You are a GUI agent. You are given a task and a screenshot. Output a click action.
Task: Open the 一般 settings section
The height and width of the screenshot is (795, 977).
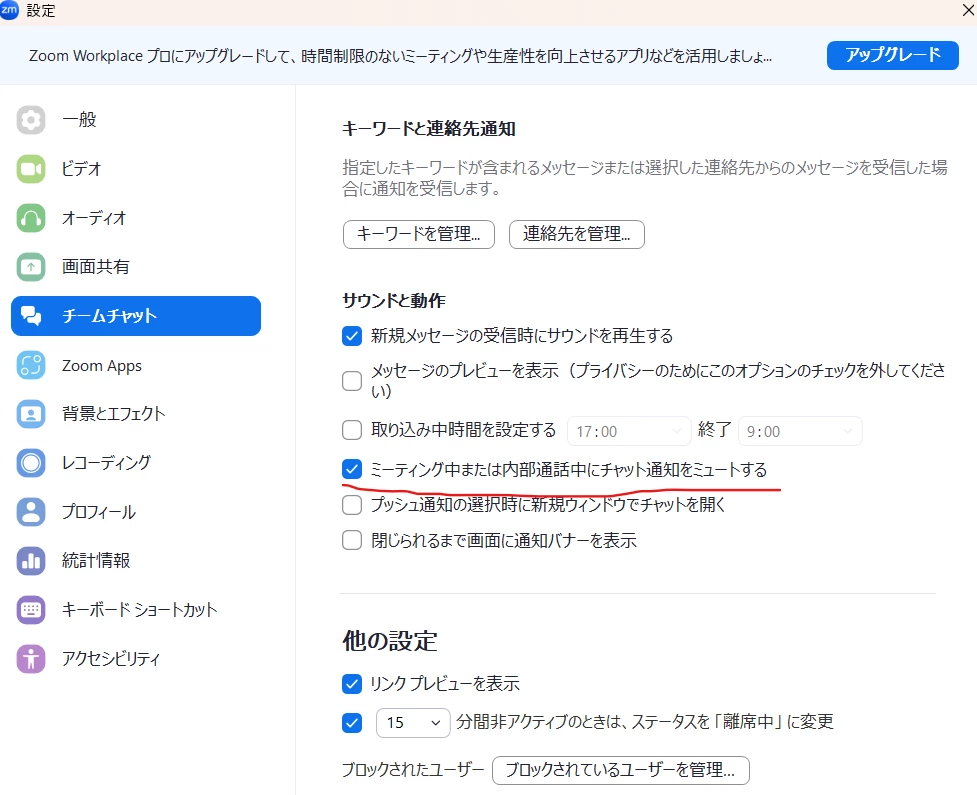136,120
